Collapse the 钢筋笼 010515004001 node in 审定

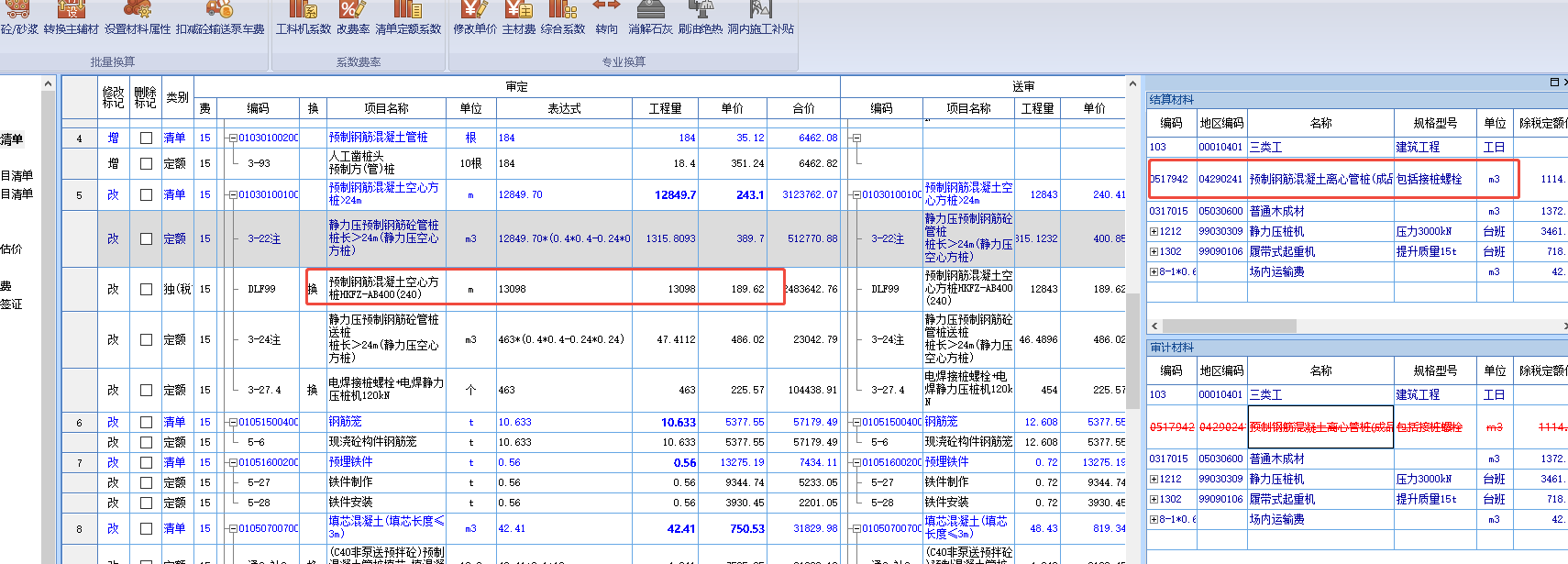233,422
